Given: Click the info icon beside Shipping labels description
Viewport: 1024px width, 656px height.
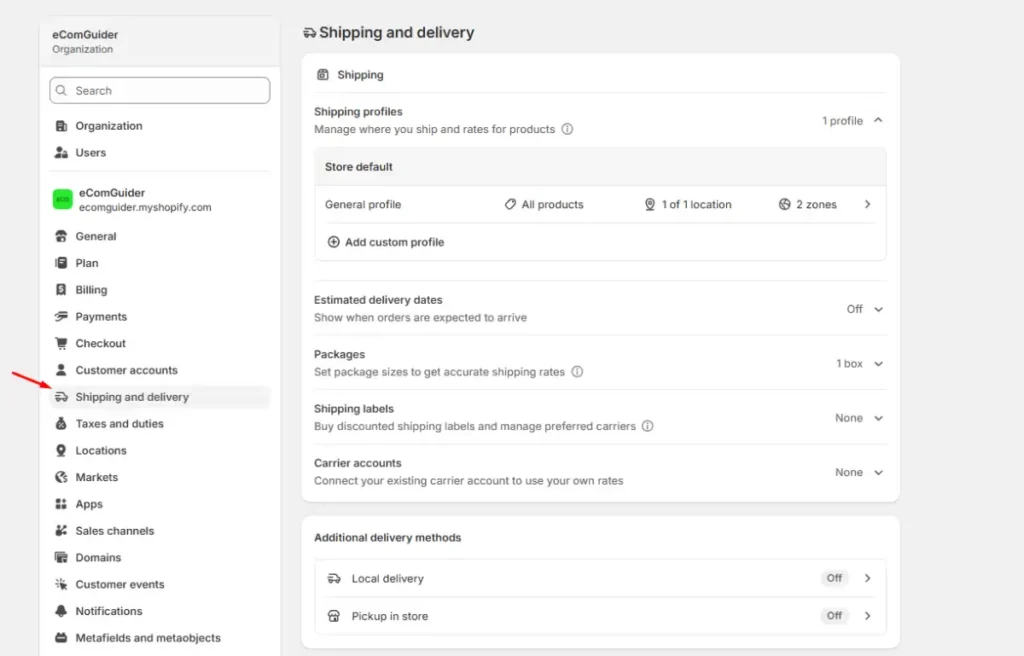Looking at the screenshot, I should click(x=647, y=425).
